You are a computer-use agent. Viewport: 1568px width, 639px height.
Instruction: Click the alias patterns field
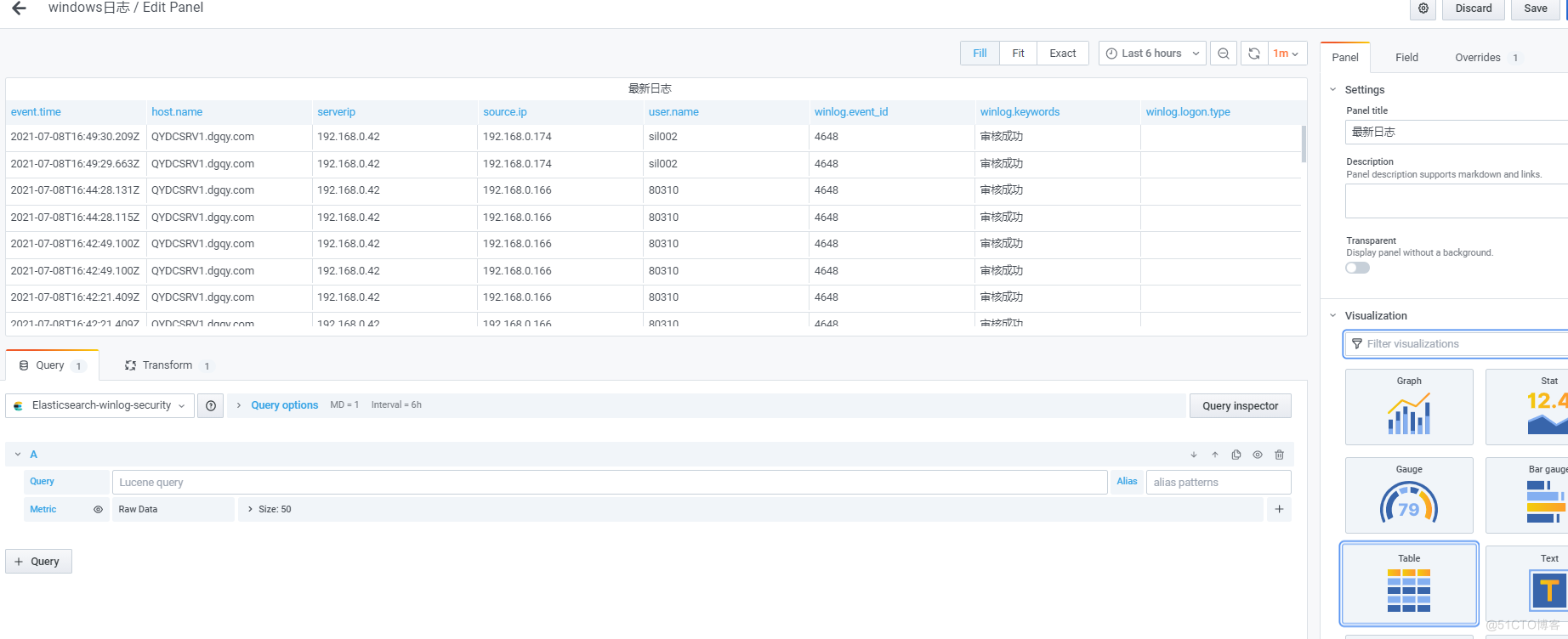(1219, 483)
